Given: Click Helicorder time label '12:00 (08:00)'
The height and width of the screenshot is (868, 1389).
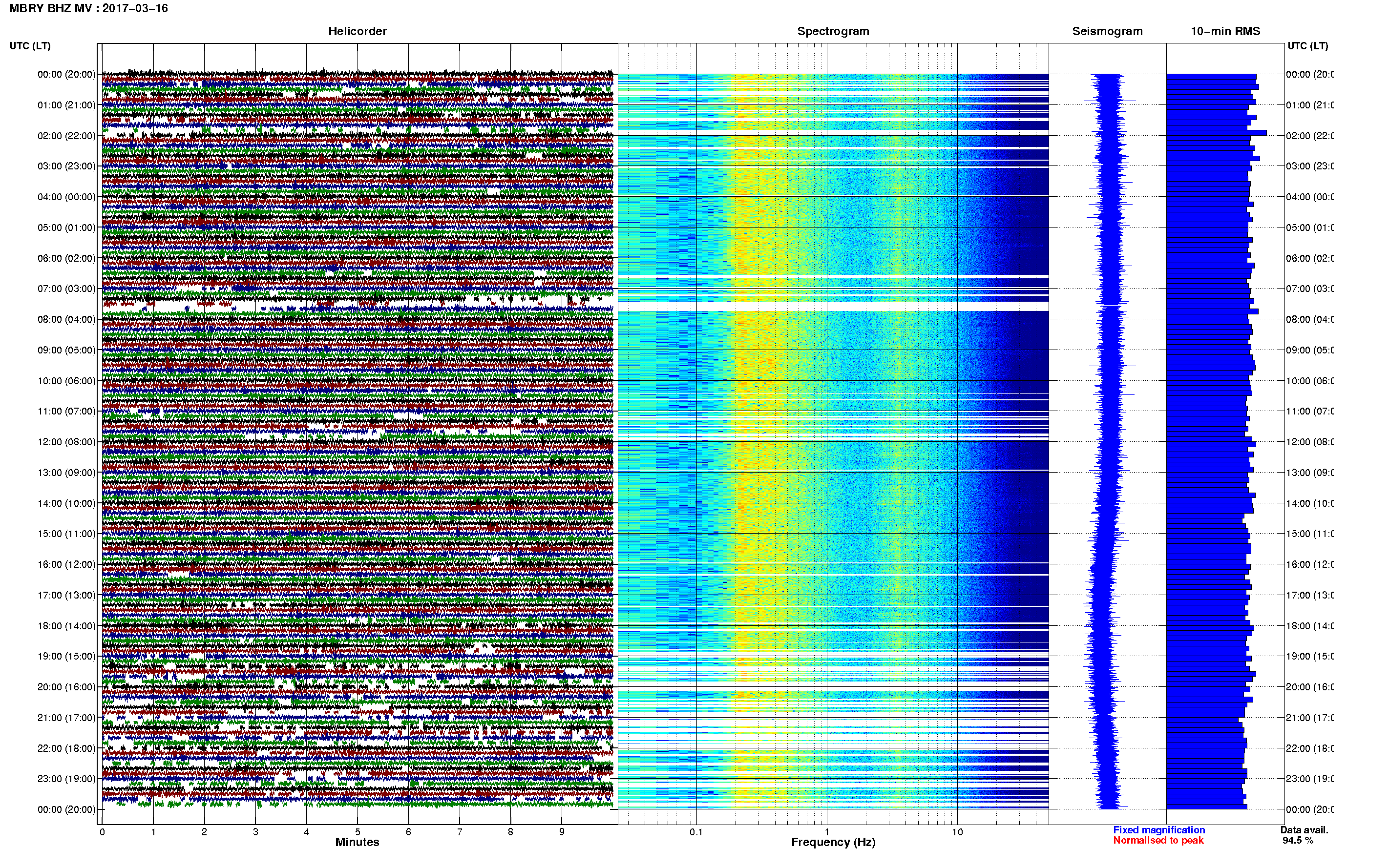Looking at the screenshot, I should [x=66, y=442].
